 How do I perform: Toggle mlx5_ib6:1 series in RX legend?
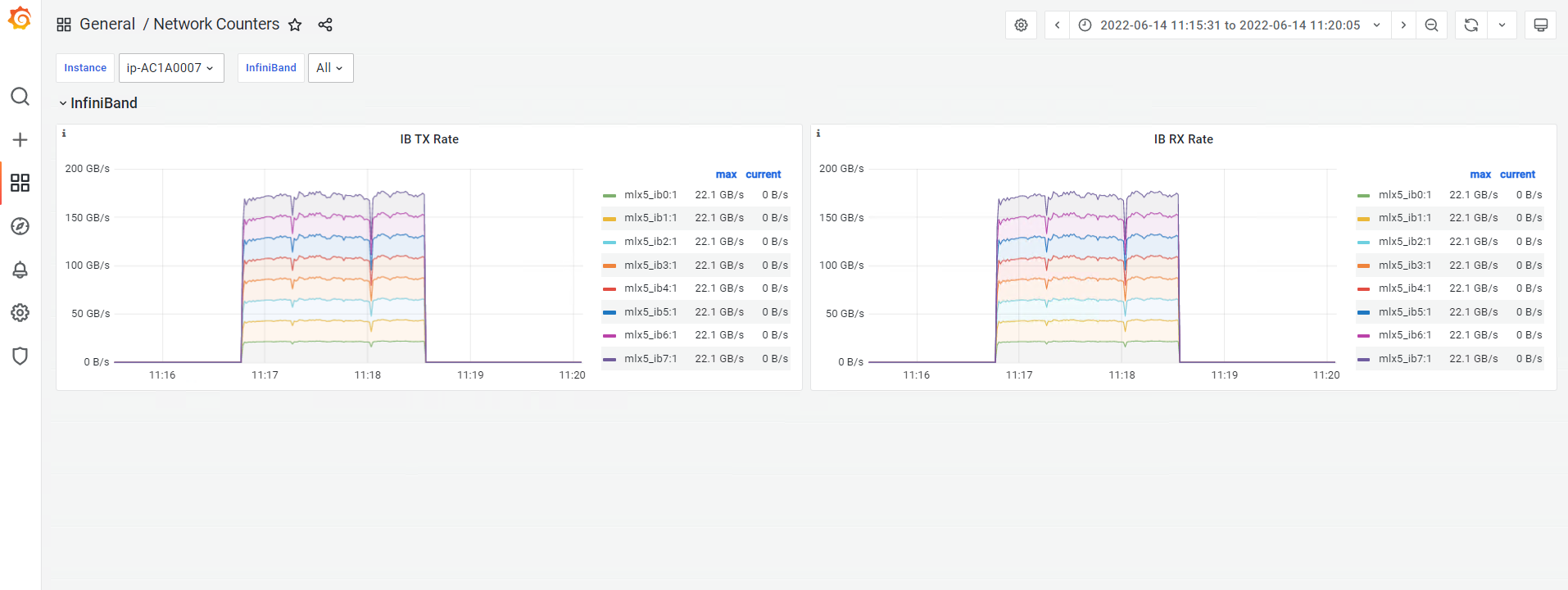click(x=1405, y=335)
